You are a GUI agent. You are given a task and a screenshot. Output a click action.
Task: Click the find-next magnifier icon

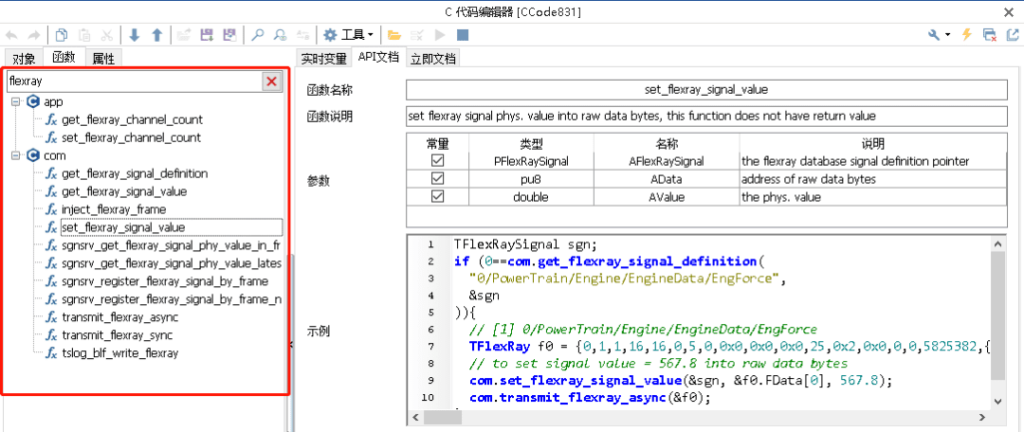(x=280, y=35)
